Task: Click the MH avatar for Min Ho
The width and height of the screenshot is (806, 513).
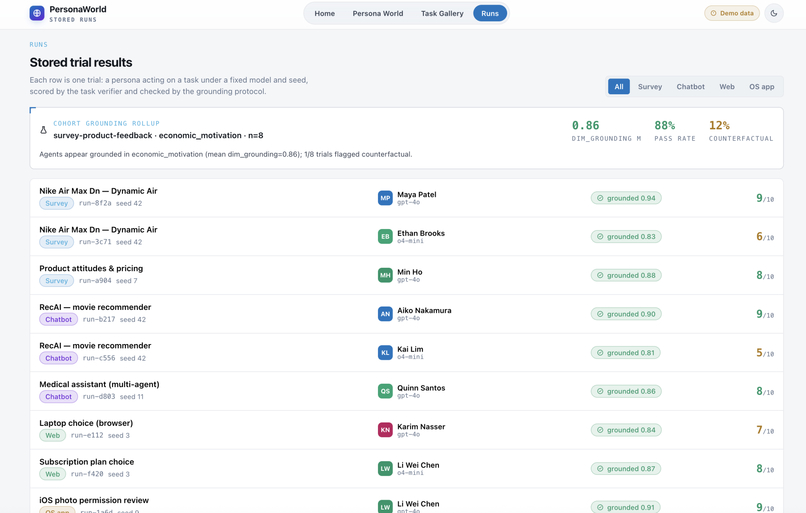Action: click(x=385, y=275)
